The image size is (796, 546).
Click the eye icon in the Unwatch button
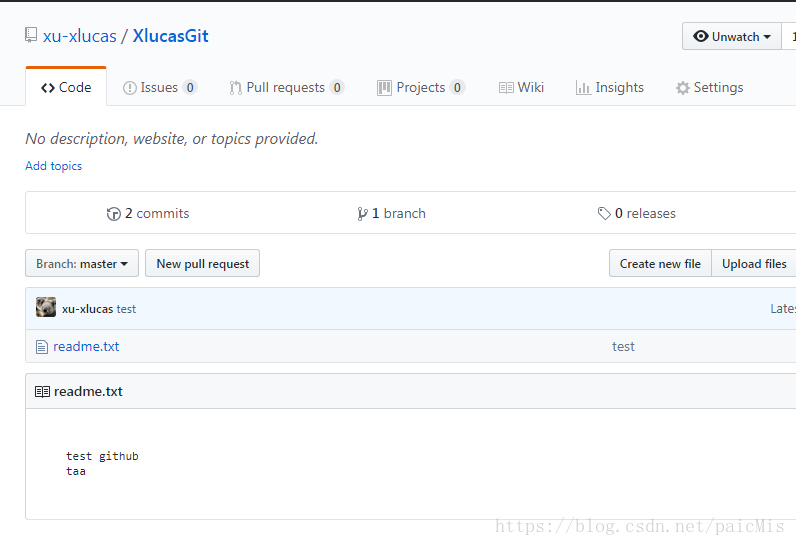pyautogui.click(x=701, y=37)
